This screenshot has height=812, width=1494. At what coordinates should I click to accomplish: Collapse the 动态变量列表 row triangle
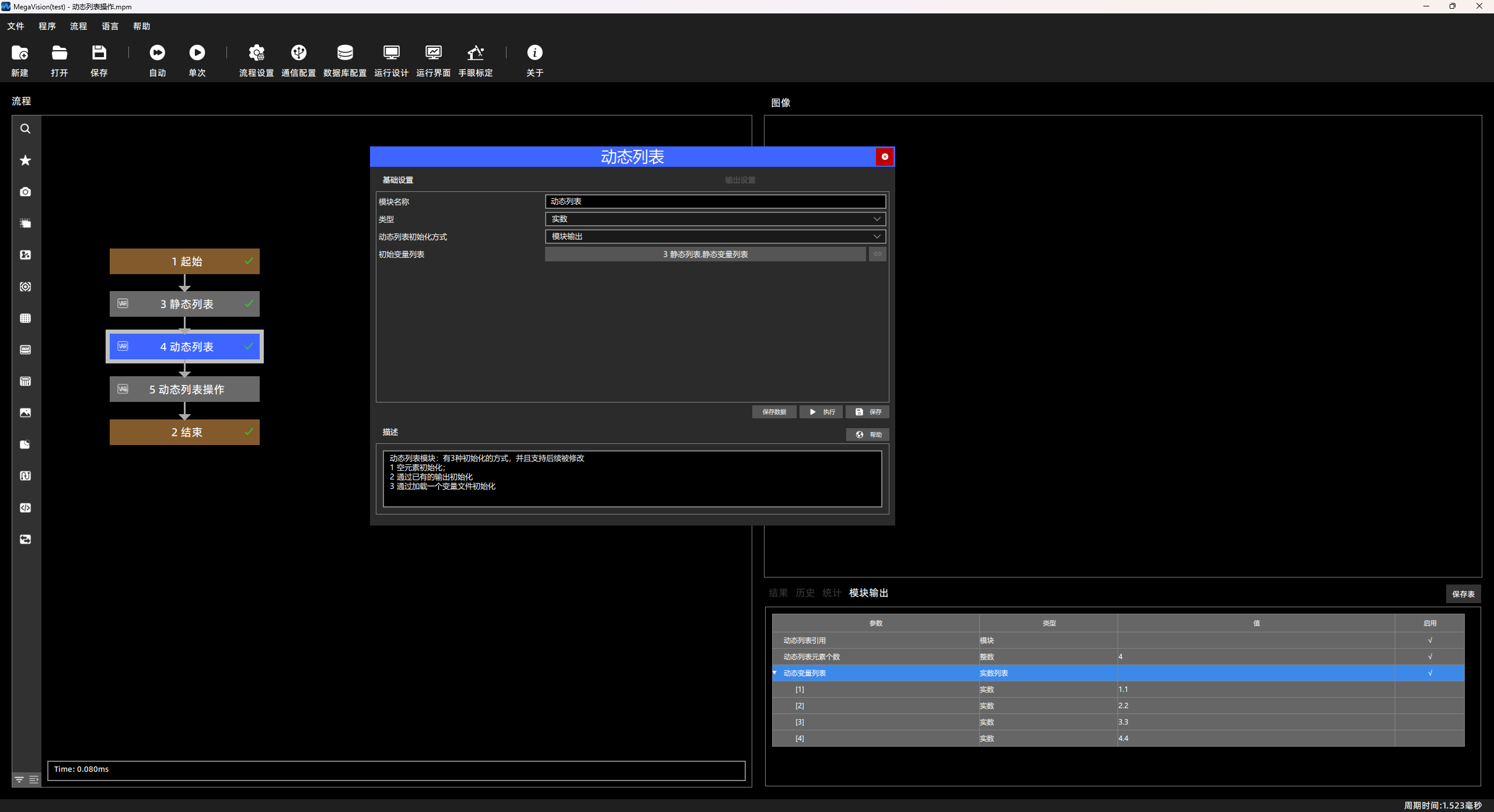(x=775, y=673)
